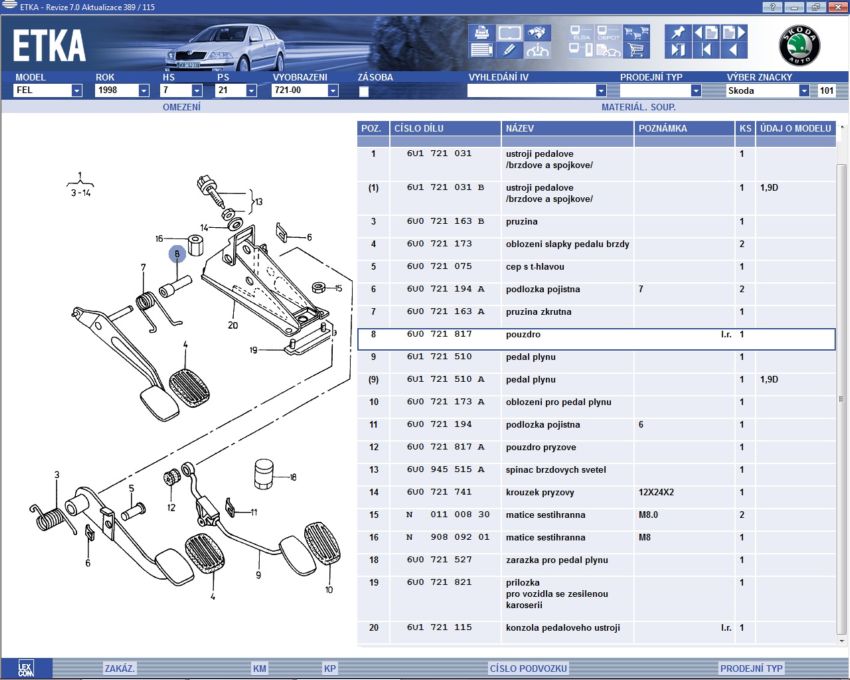Click the KP button in bottom bar
This screenshot has height=680, width=850.
pos(330,669)
